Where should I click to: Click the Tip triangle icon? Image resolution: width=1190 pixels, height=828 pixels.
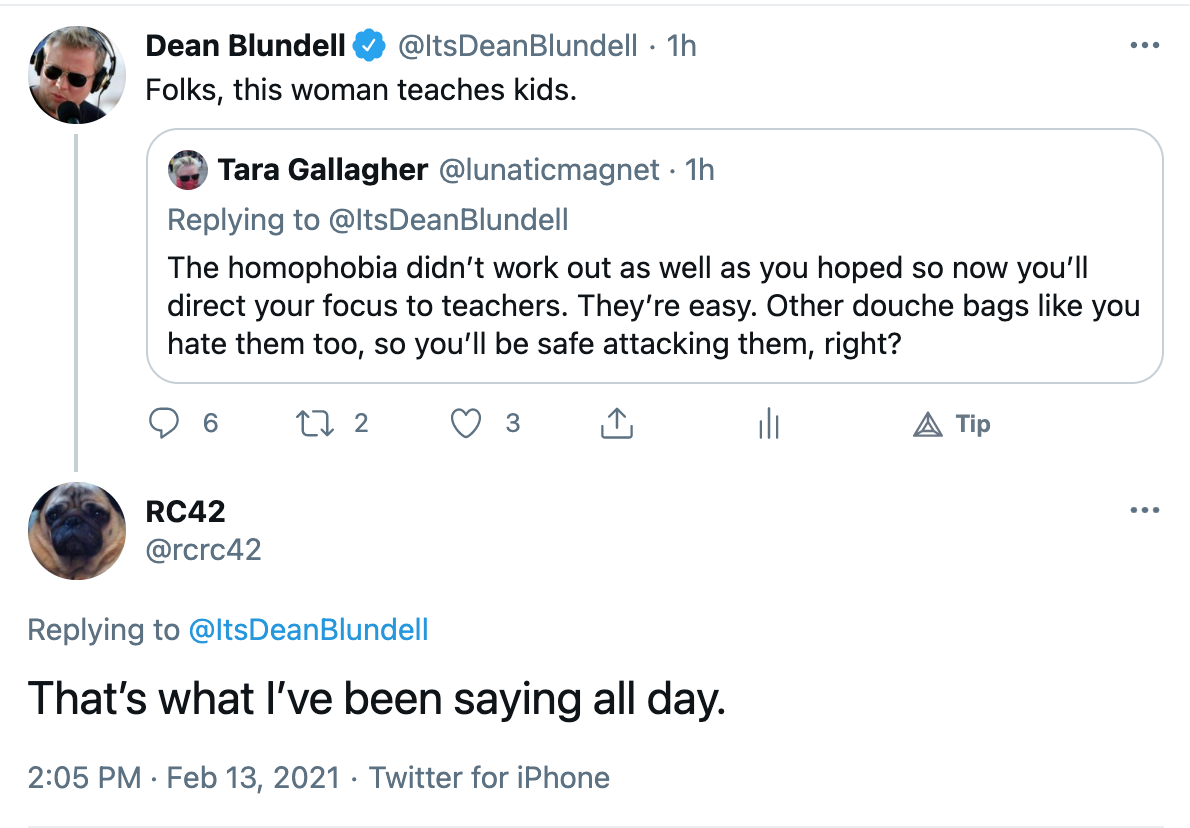(927, 424)
